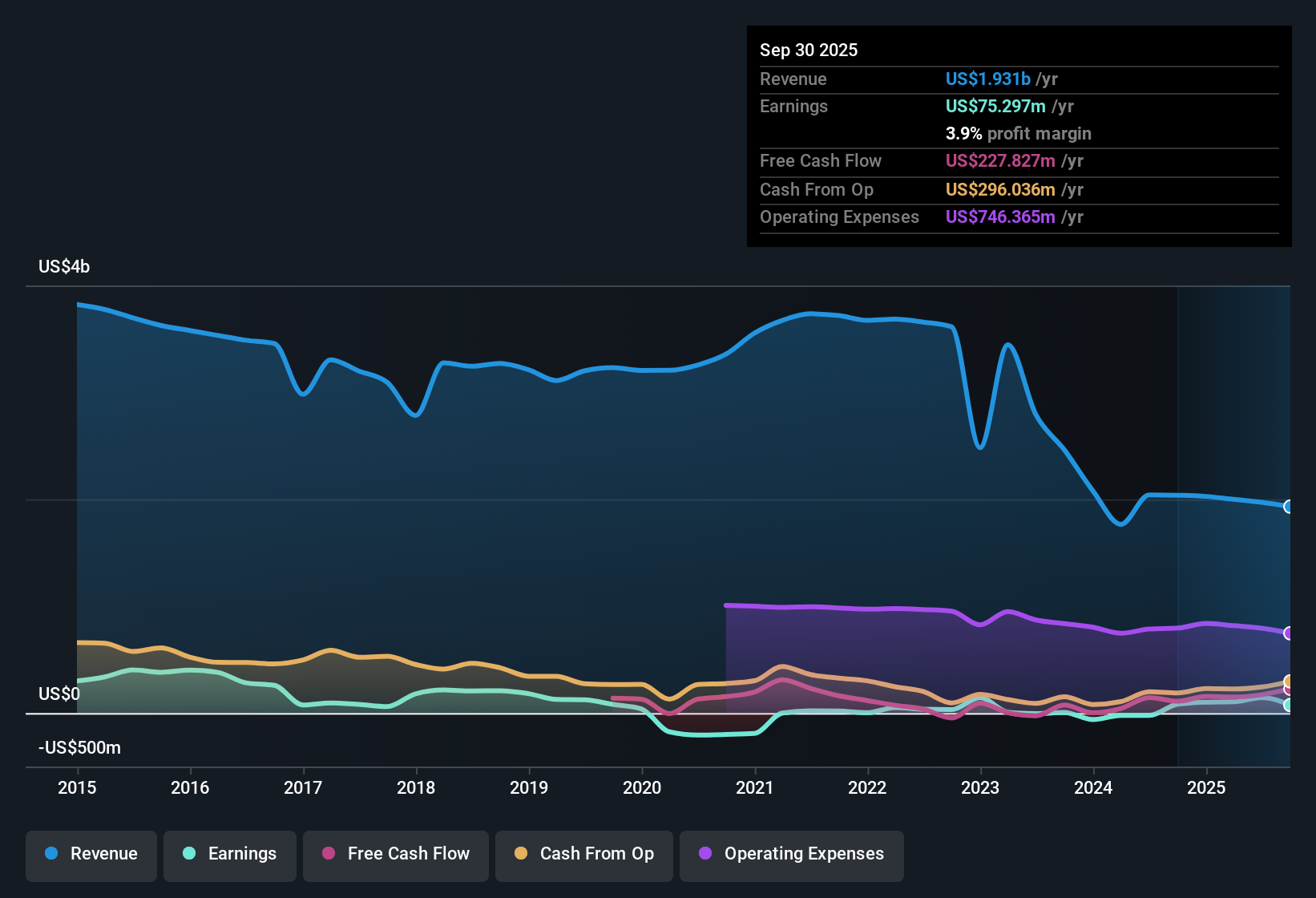
Task: Click the US$1.931b revenue value
Action: [x=988, y=79]
